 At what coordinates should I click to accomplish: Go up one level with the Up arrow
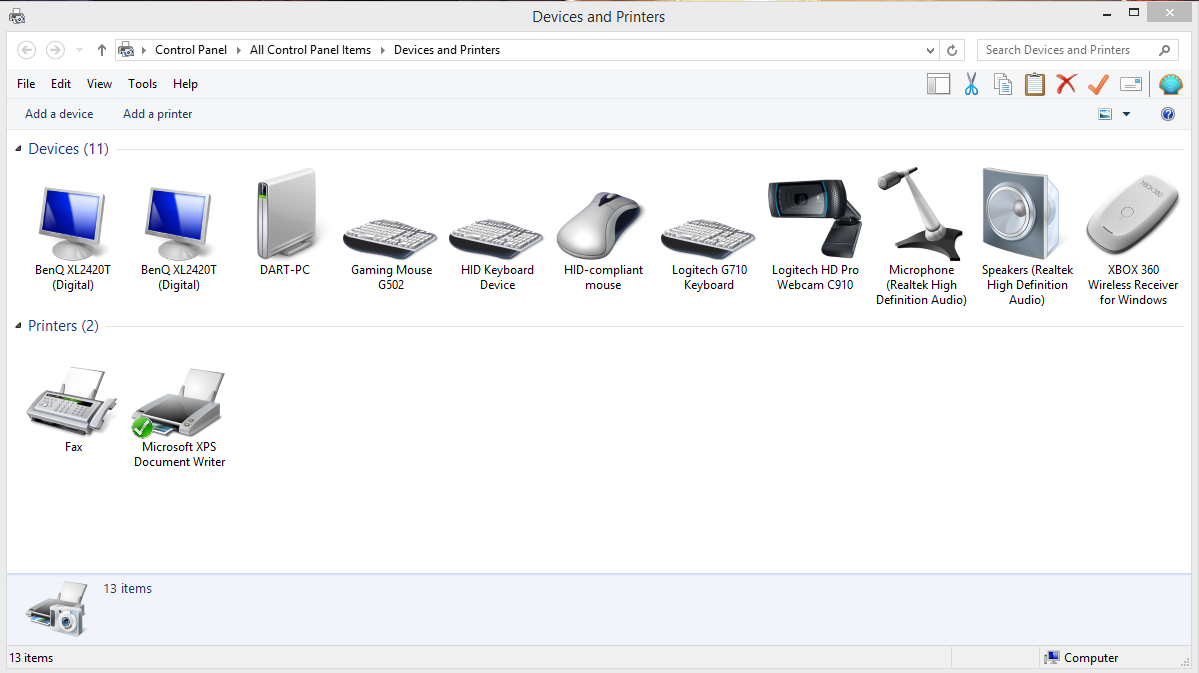(102, 50)
